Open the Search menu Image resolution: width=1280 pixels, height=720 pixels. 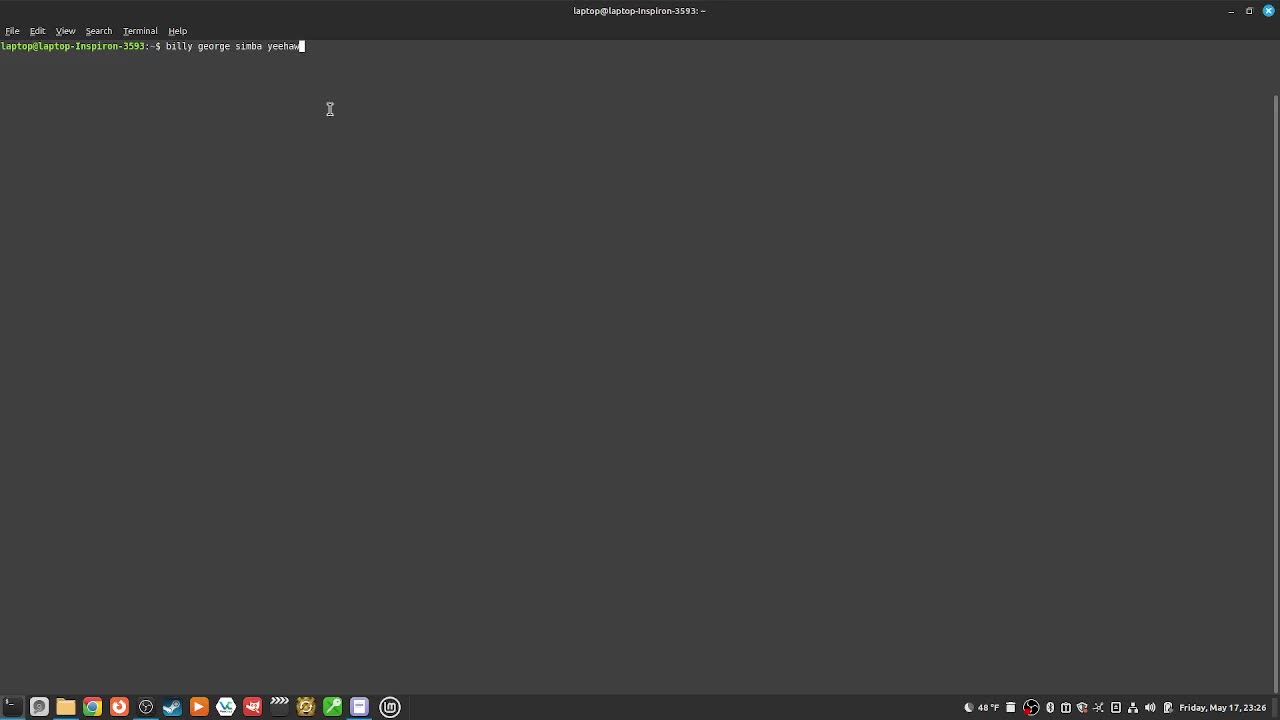[98, 31]
